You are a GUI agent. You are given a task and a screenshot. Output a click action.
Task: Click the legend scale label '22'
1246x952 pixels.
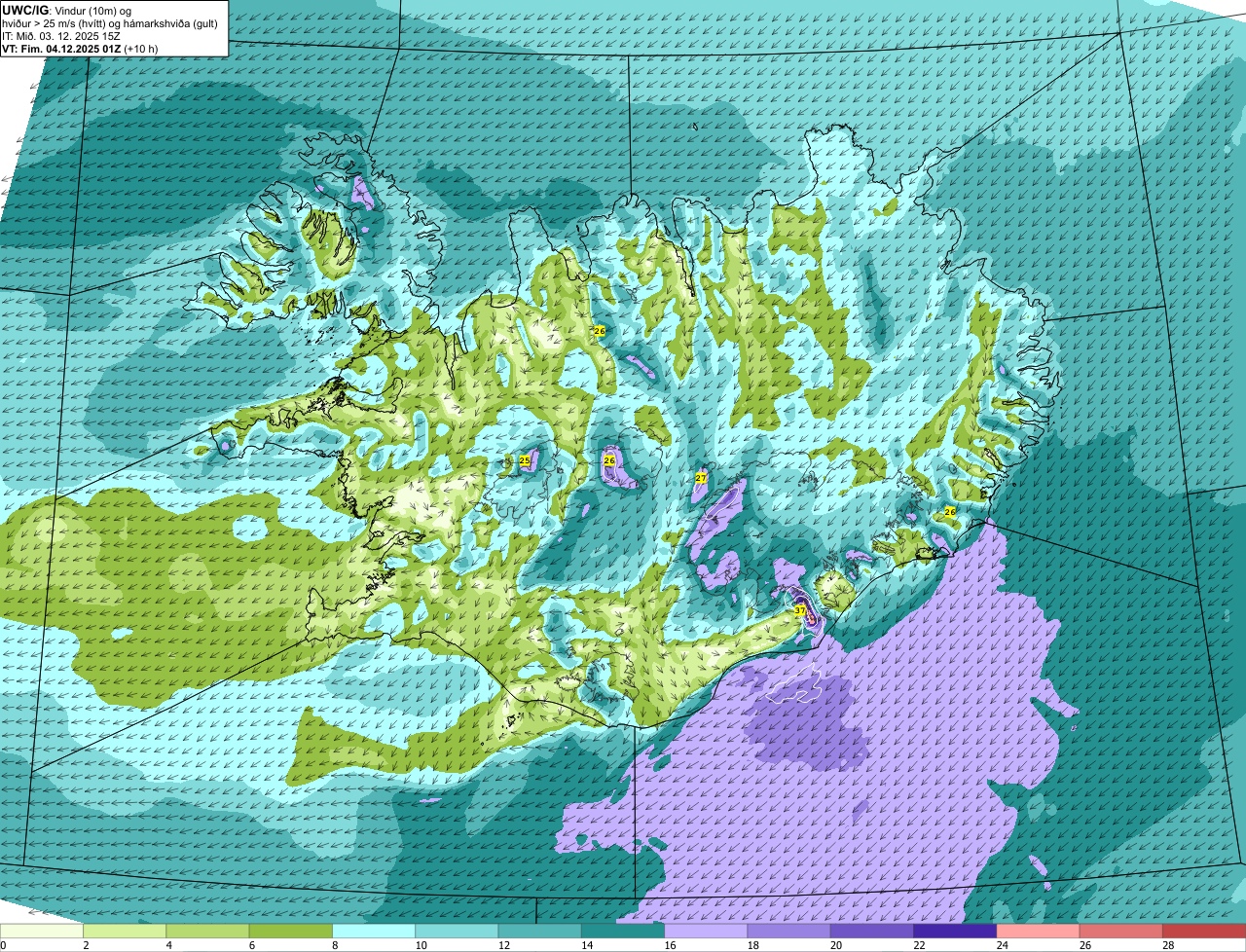click(x=918, y=945)
